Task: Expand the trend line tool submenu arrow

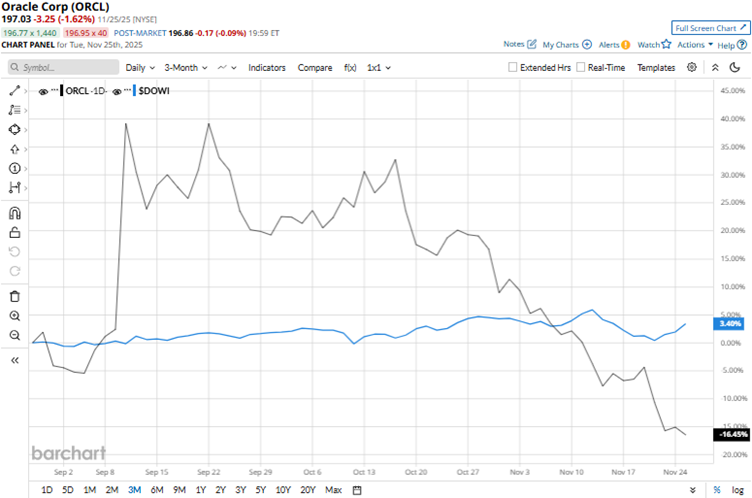Action: (x=25, y=91)
